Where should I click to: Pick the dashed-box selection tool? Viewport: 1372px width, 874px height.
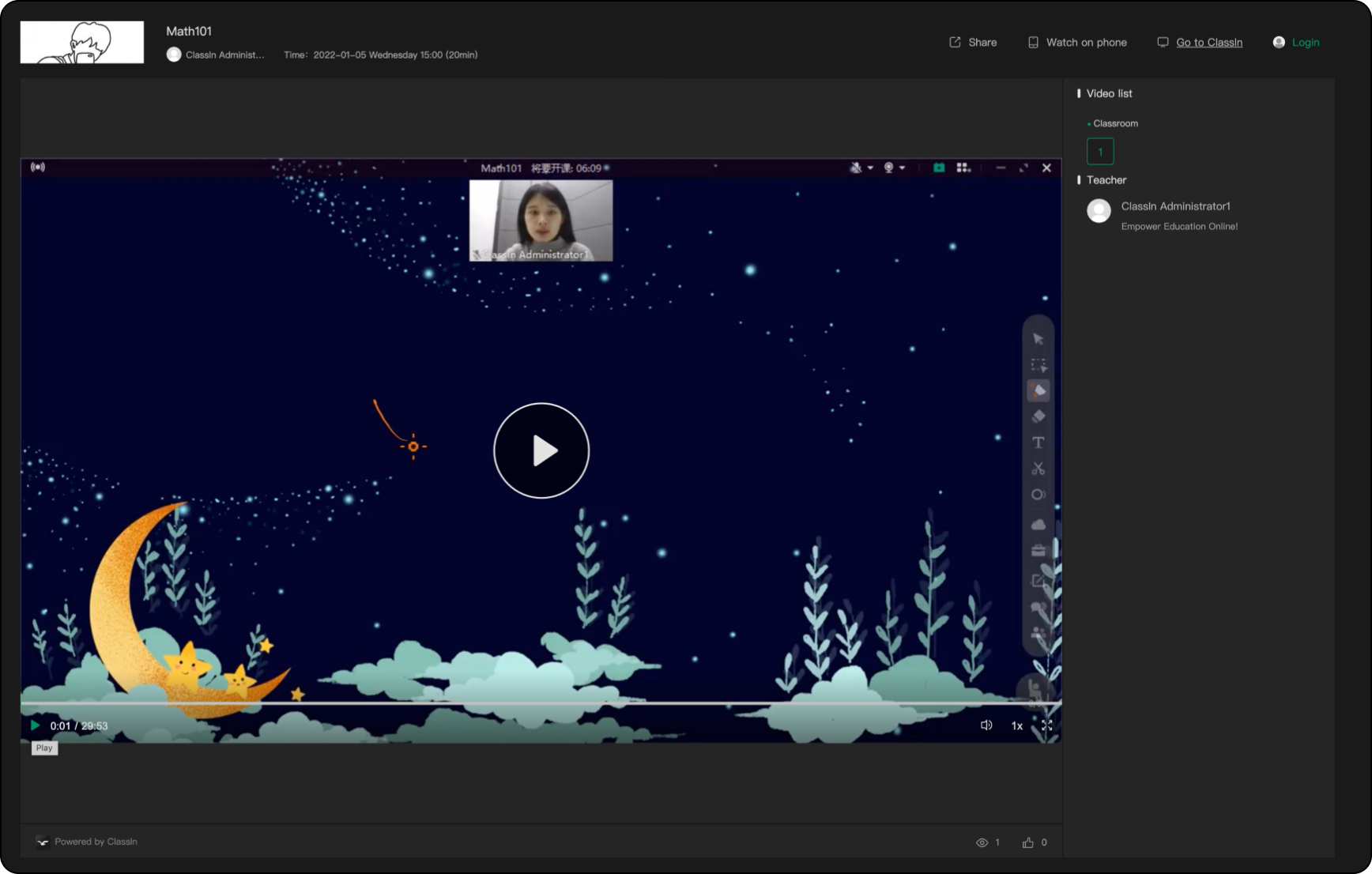point(1038,365)
